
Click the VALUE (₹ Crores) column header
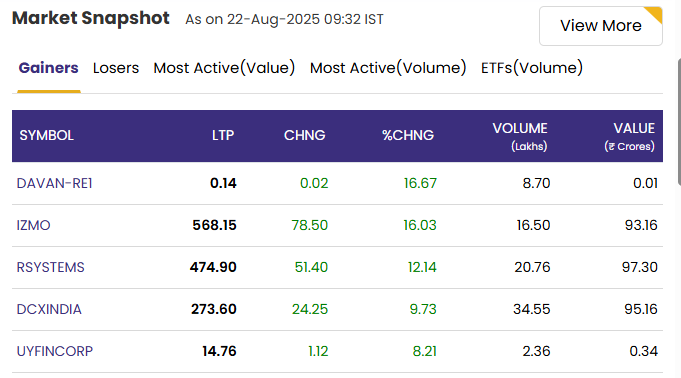click(x=629, y=136)
